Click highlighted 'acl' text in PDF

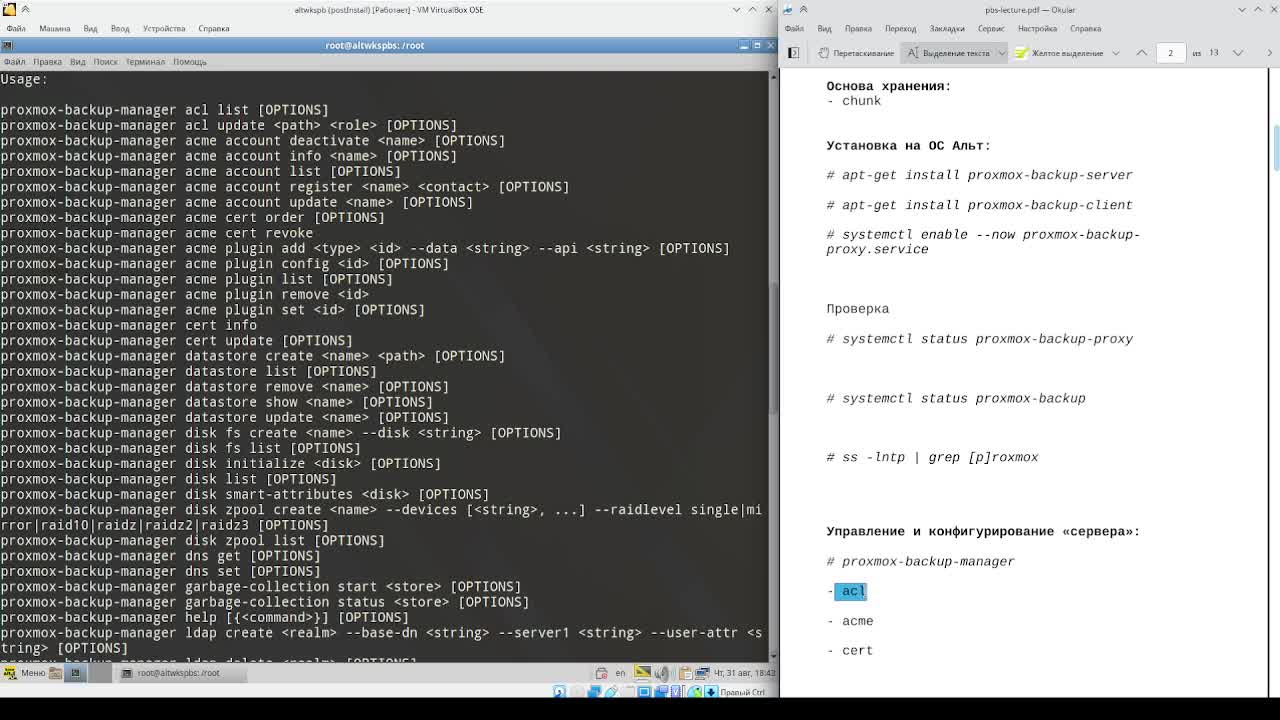coord(851,591)
